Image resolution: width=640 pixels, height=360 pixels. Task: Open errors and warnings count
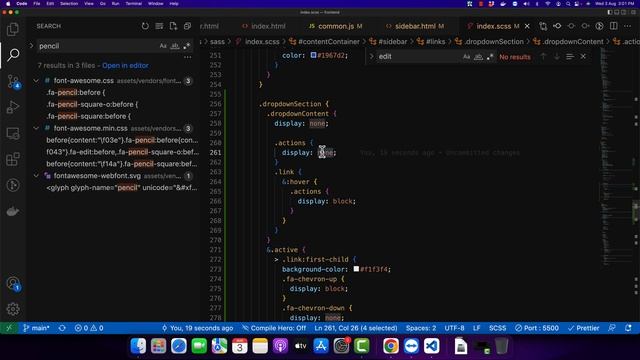click(x=89, y=328)
